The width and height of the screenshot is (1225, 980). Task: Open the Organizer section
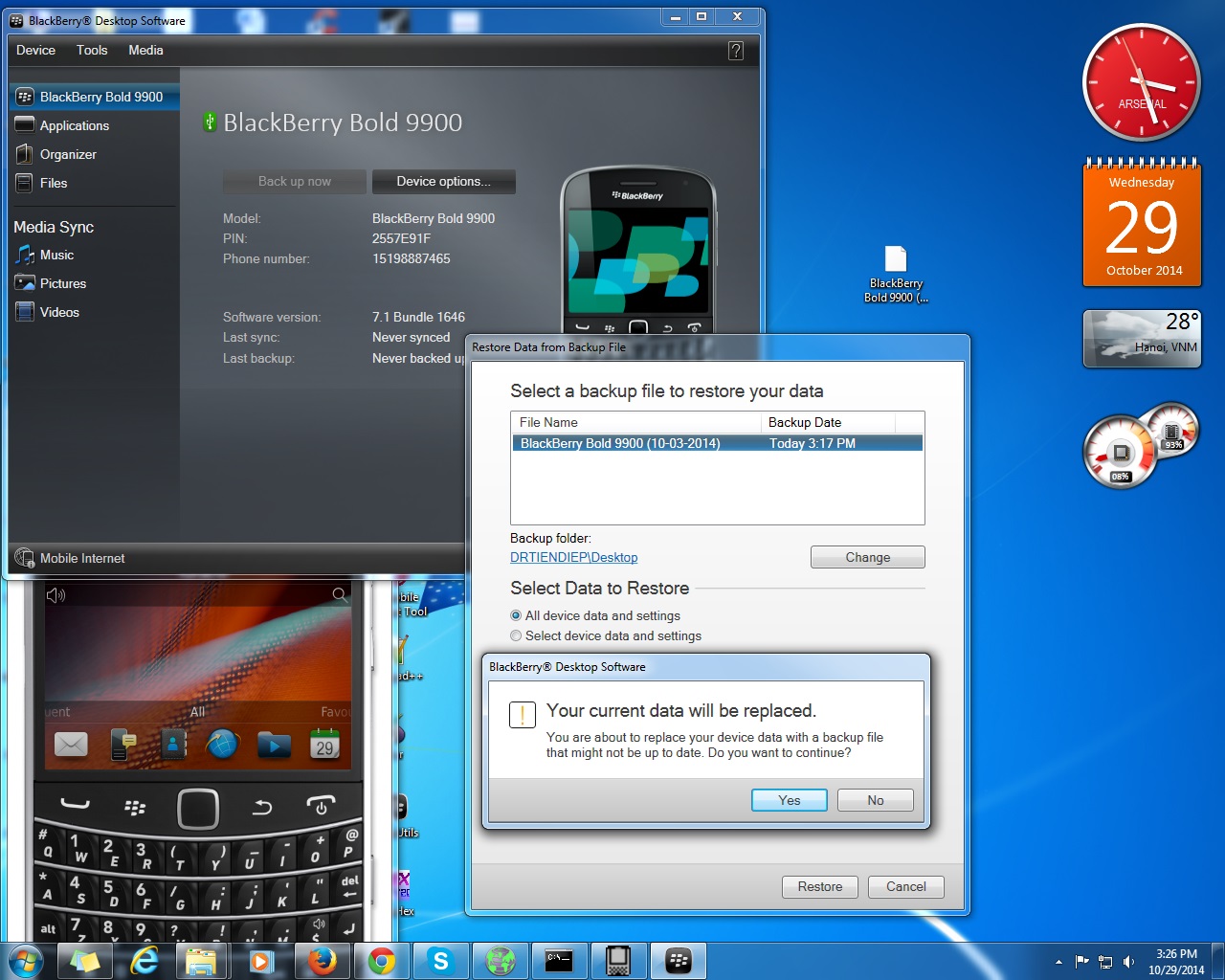click(x=67, y=154)
